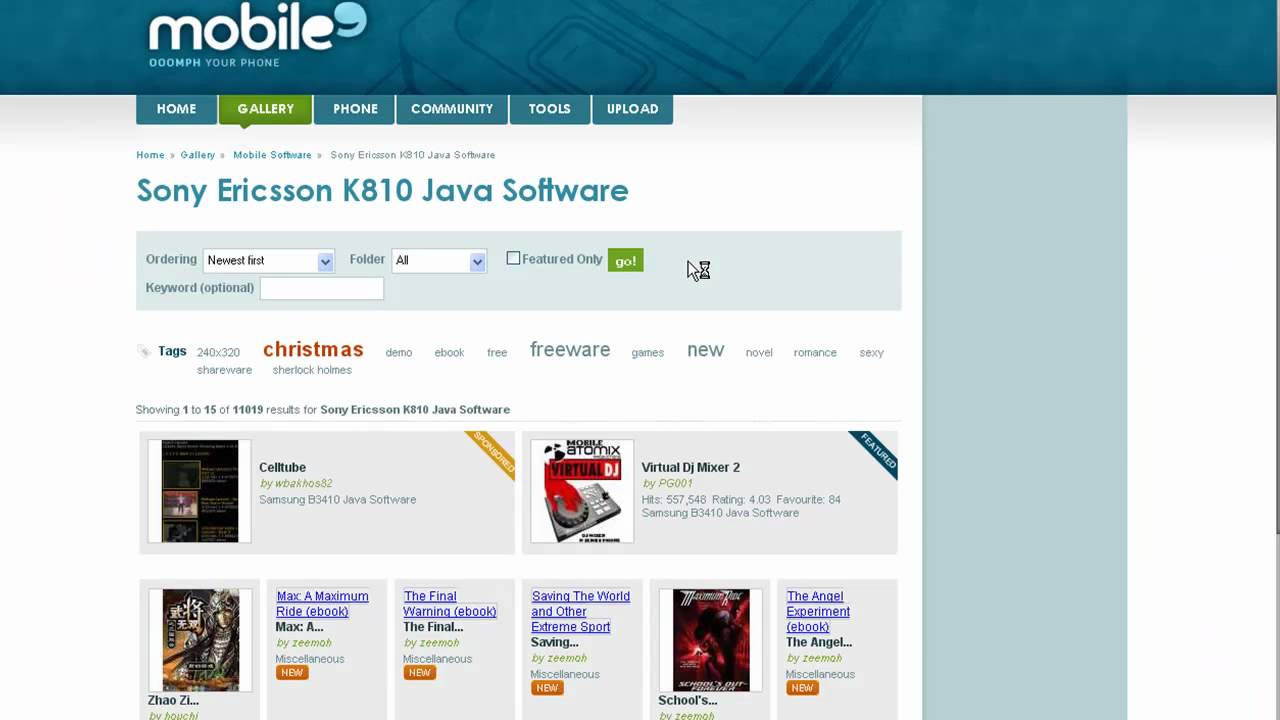Viewport: 1280px width, 720px height.
Task: Click zeemoh author under Max: A...
Action: click(311, 643)
